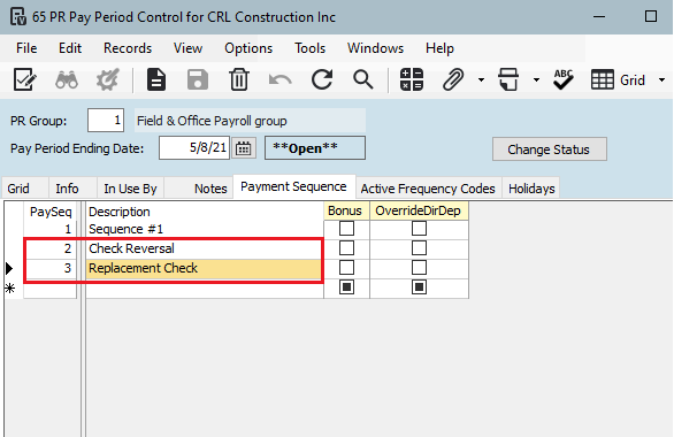Toggle OverrideDirDep checkbox in the new row
This screenshot has width=673, height=437.
point(419,287)
